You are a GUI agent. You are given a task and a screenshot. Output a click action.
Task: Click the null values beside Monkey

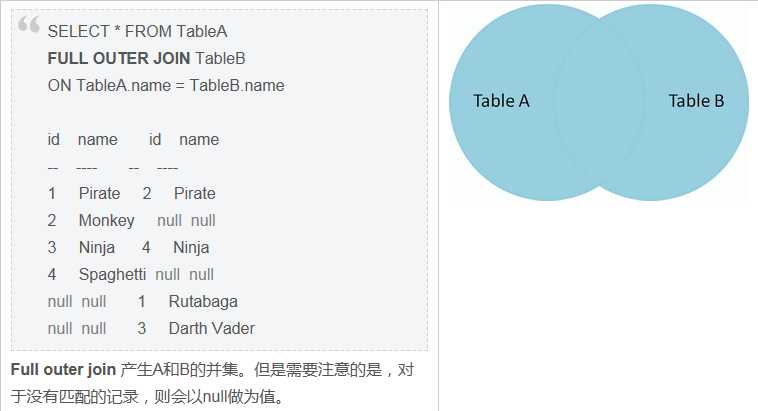coord(186,220)
